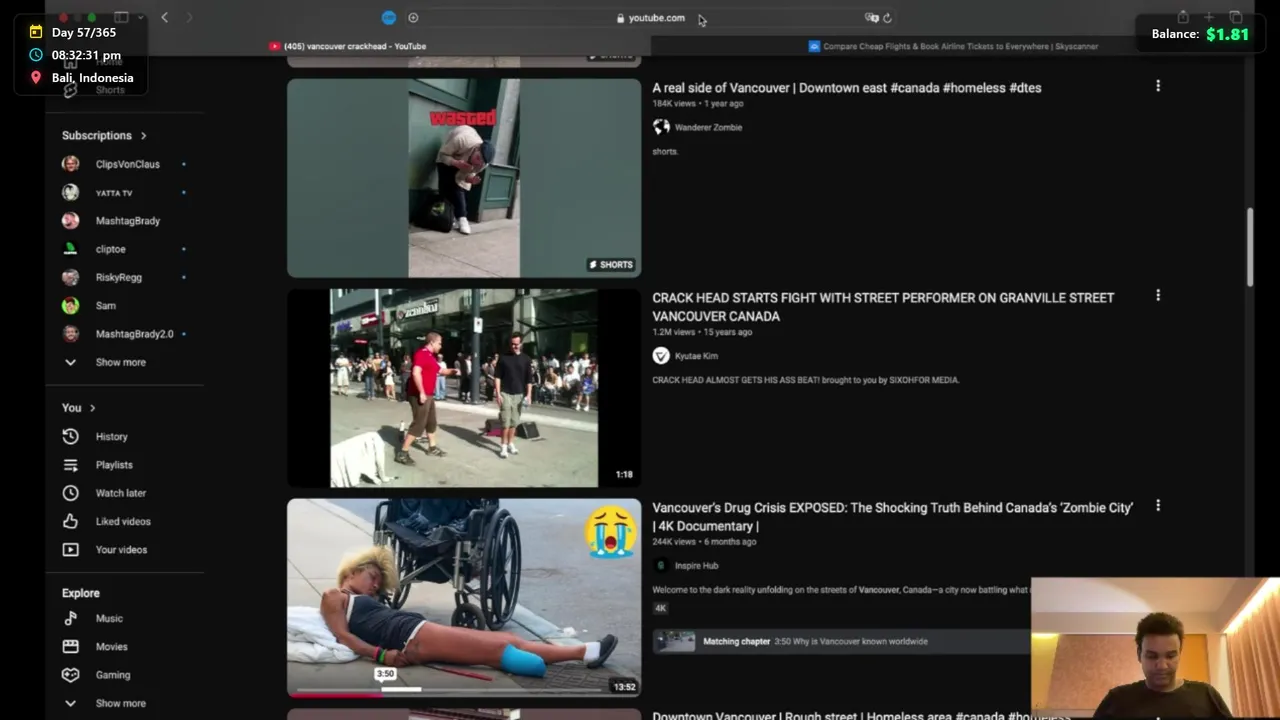Click '184K views · 1 year ago' text

698,104
